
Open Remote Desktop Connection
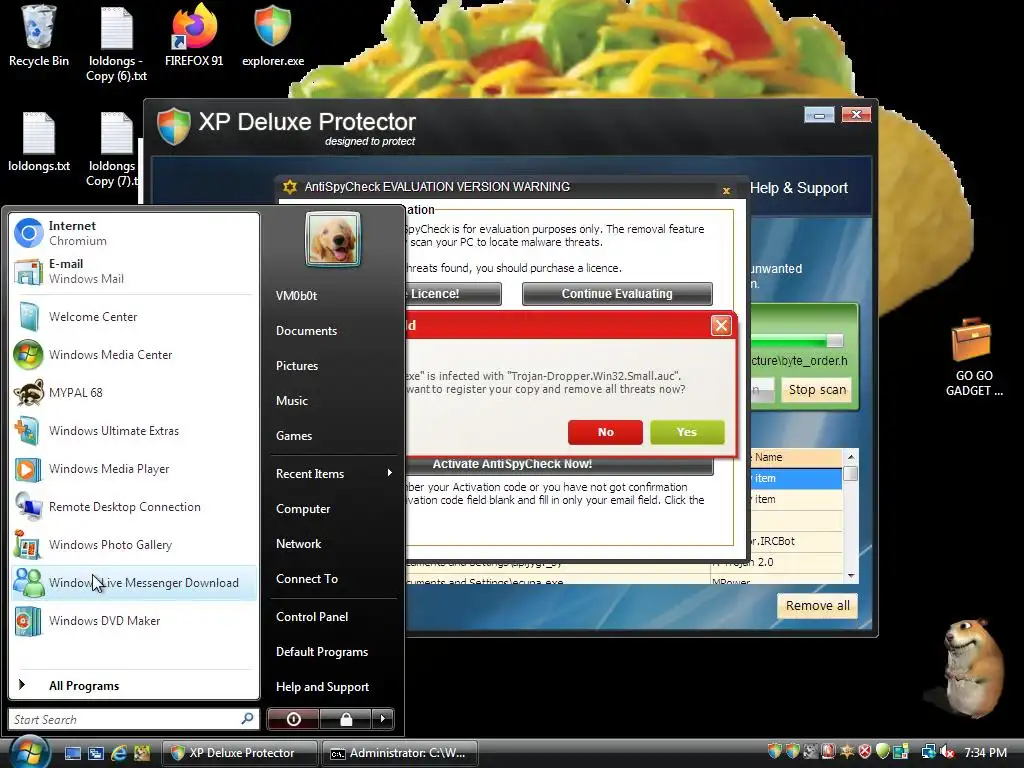click(134, 507)
